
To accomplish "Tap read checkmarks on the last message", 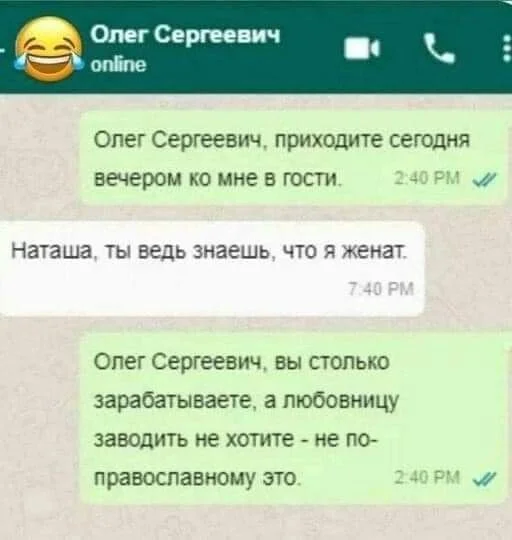I will 485,478.
